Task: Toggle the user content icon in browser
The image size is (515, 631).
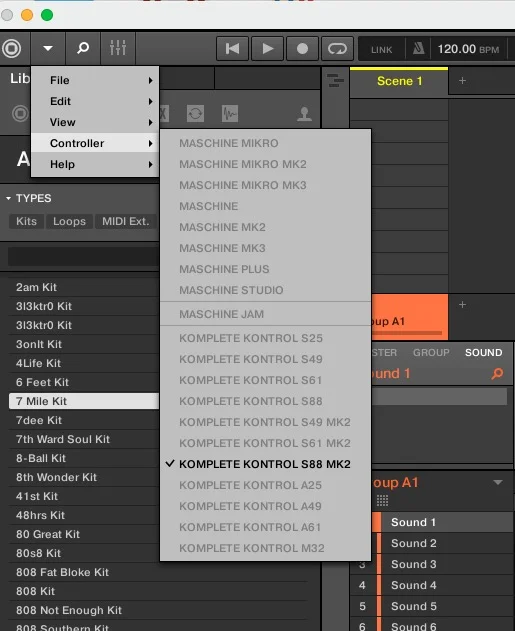Action: pyautogui.click(x=304, y=114)
